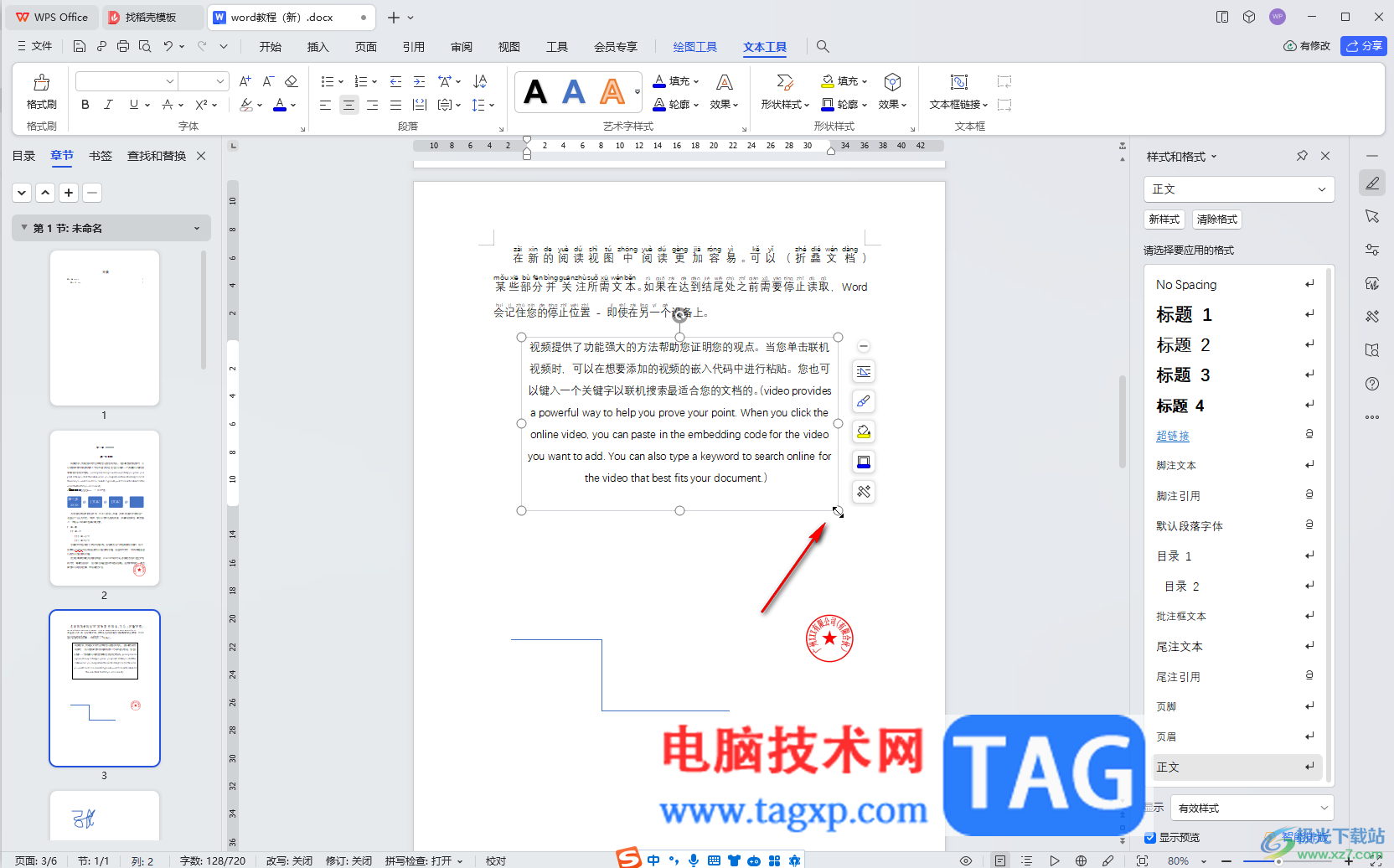The image size is (1394, 868).
Task: Click the print icon in quick access bar
Action: [x=123, y=46]
